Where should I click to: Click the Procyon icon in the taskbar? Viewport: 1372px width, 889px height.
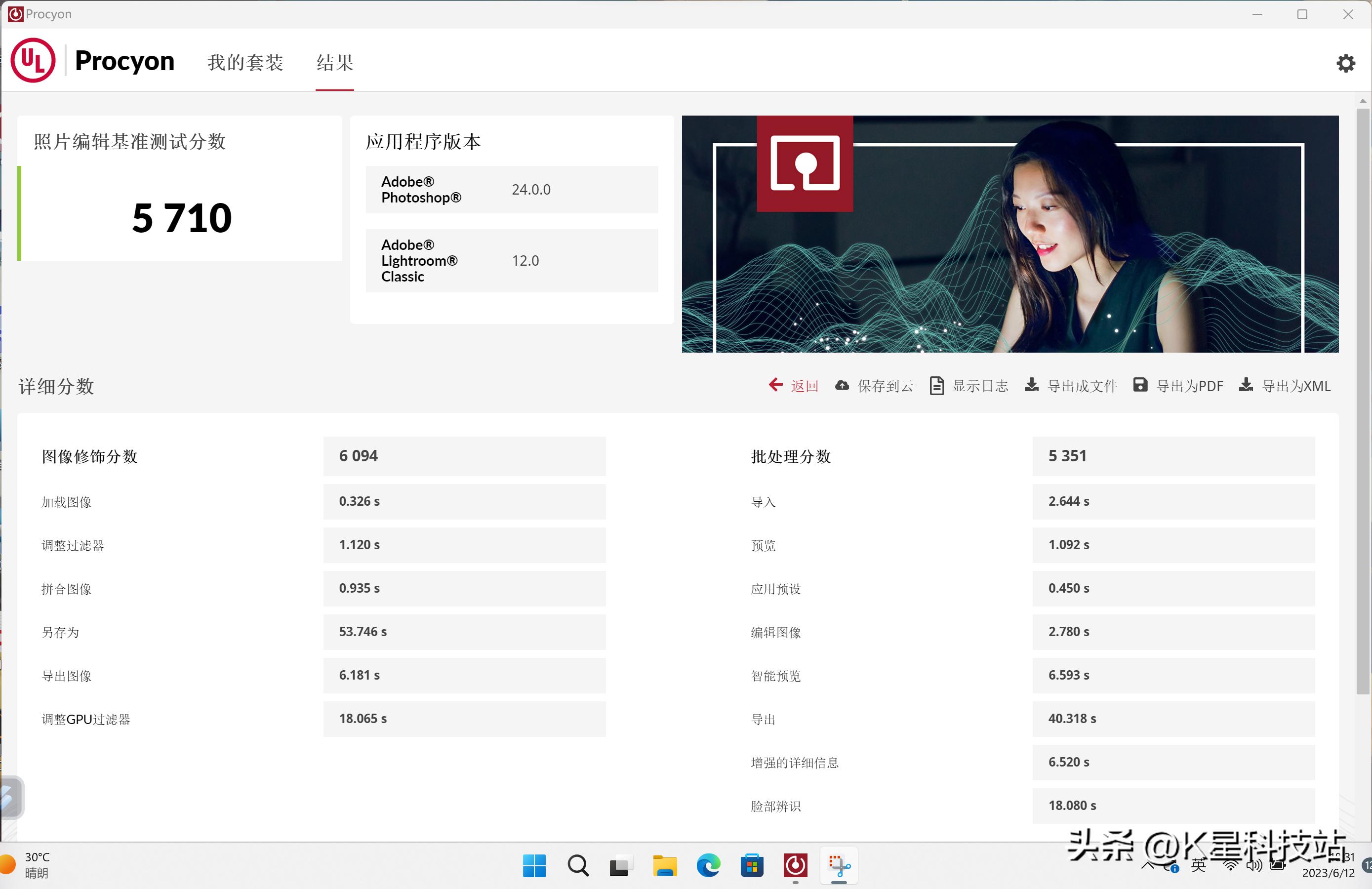pyautogui.click(x=796, y=865)
